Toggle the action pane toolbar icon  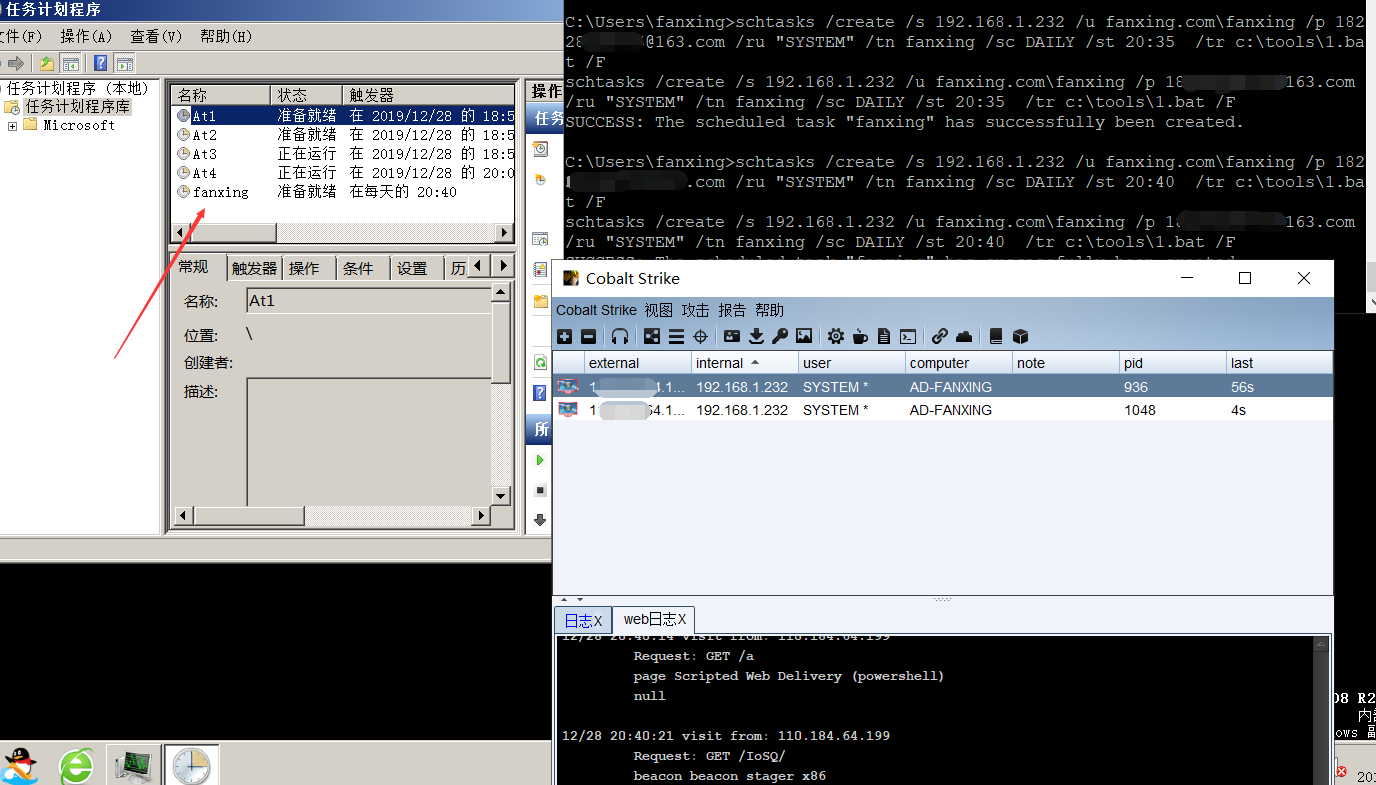pyautogui.click(x=124, y=63)
